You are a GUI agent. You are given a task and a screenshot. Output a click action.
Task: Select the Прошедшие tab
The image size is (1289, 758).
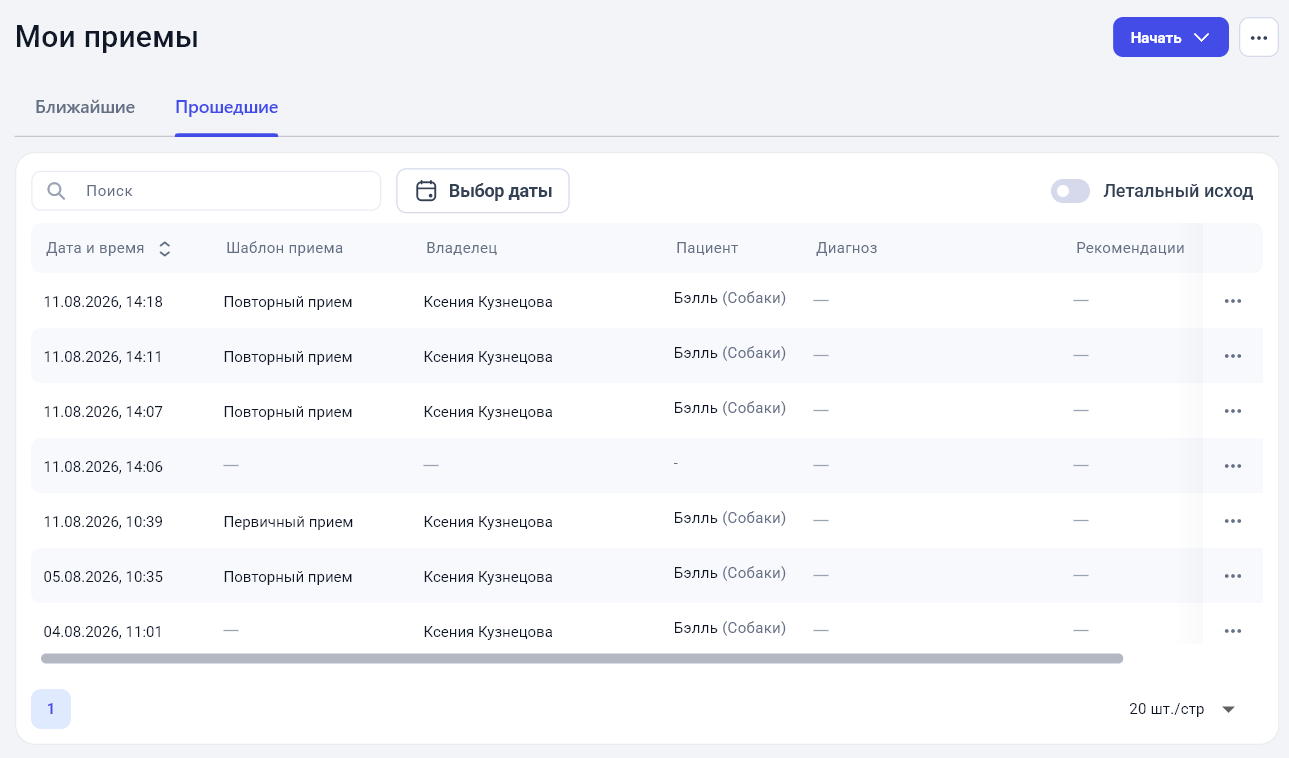point(226,107)
